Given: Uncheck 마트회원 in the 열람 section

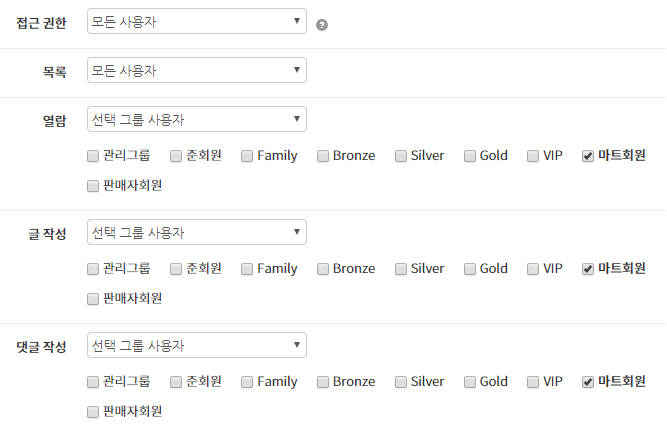Looking at the screenshot, I should tap(588, 156).
